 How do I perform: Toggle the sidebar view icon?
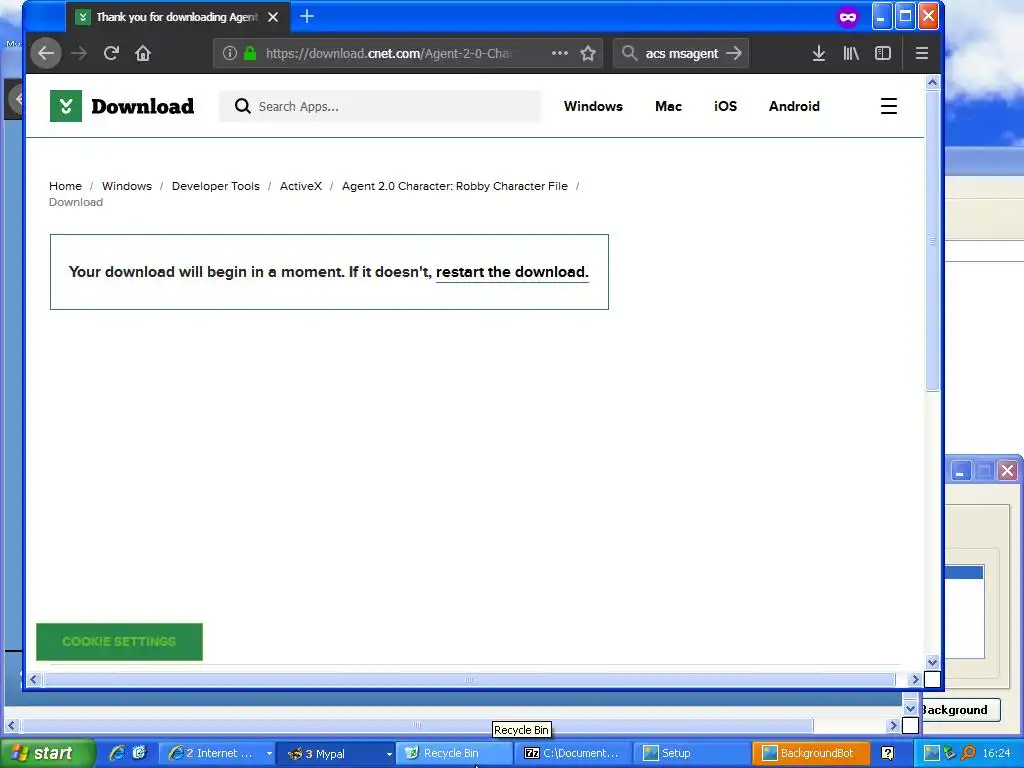(882, 53)
